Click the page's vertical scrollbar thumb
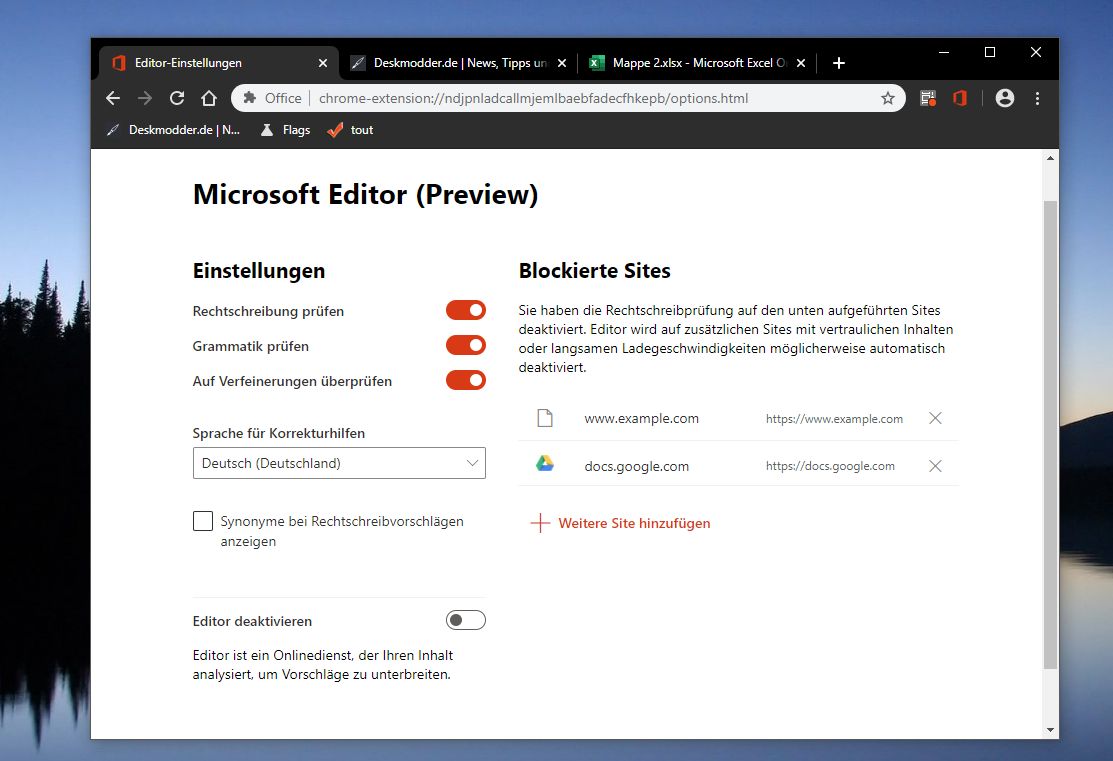1113x761 pixels. pos(1051,434)
